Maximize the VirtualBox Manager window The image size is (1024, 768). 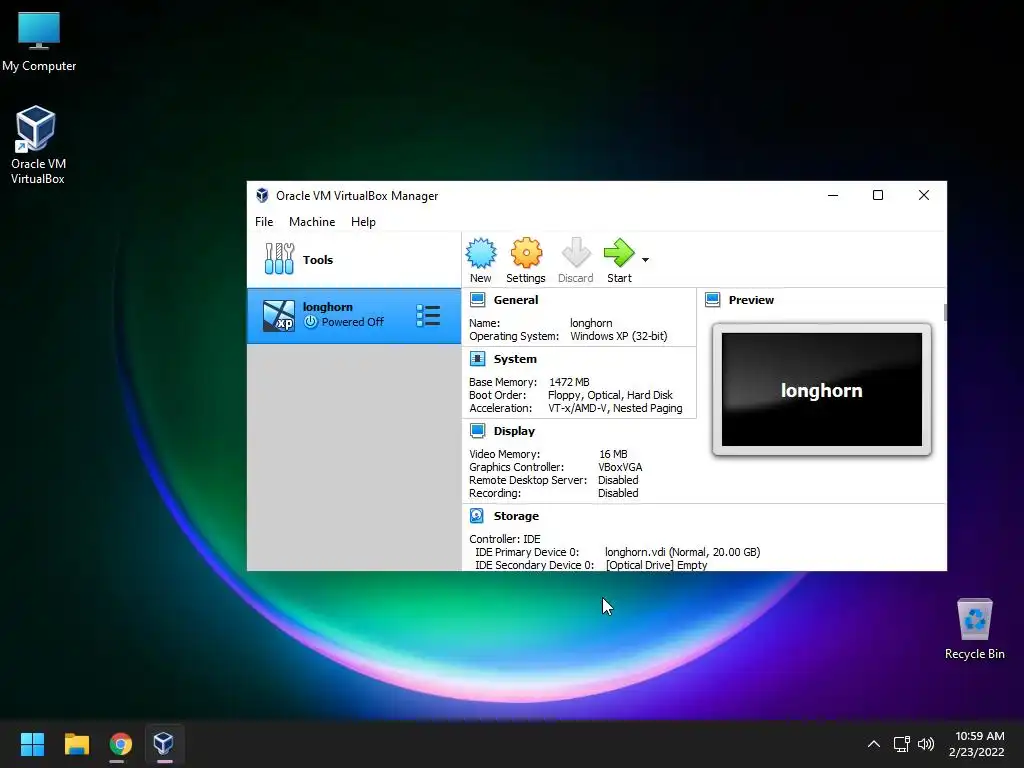coord(878,195)
